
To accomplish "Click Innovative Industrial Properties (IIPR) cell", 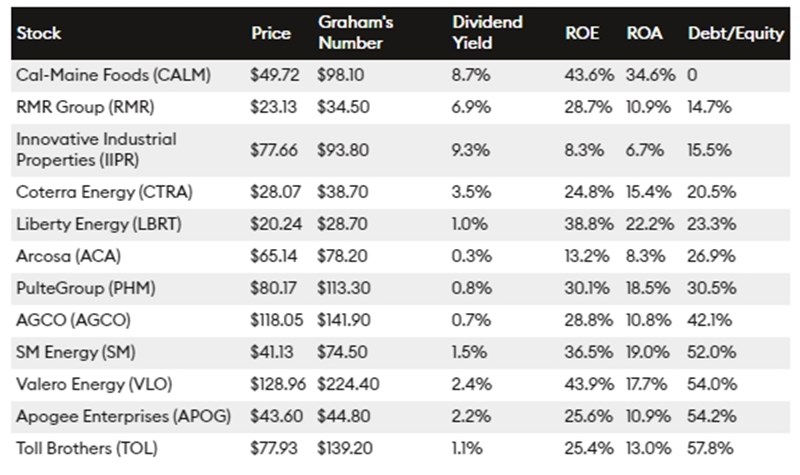I will coord(96,147).
